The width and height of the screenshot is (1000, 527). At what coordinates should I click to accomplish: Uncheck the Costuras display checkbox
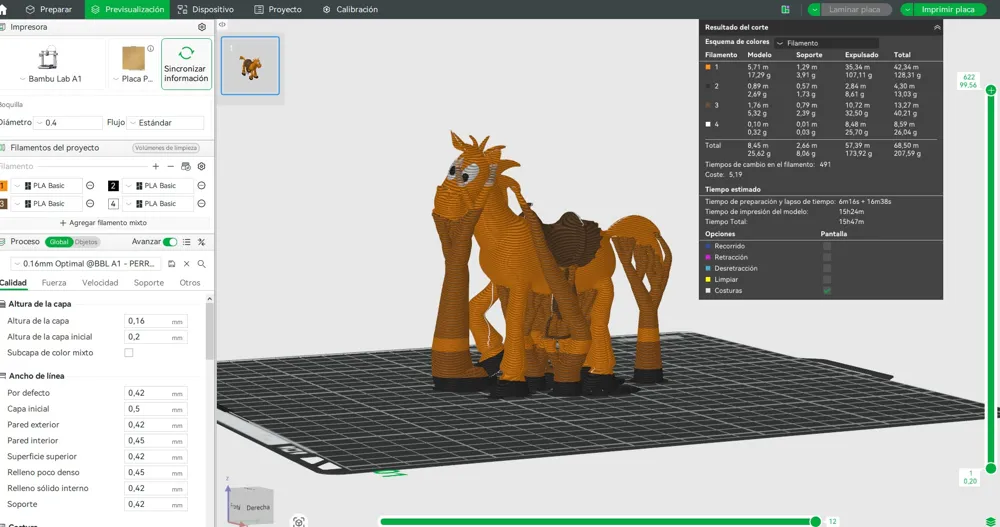(x=827, y=291)
